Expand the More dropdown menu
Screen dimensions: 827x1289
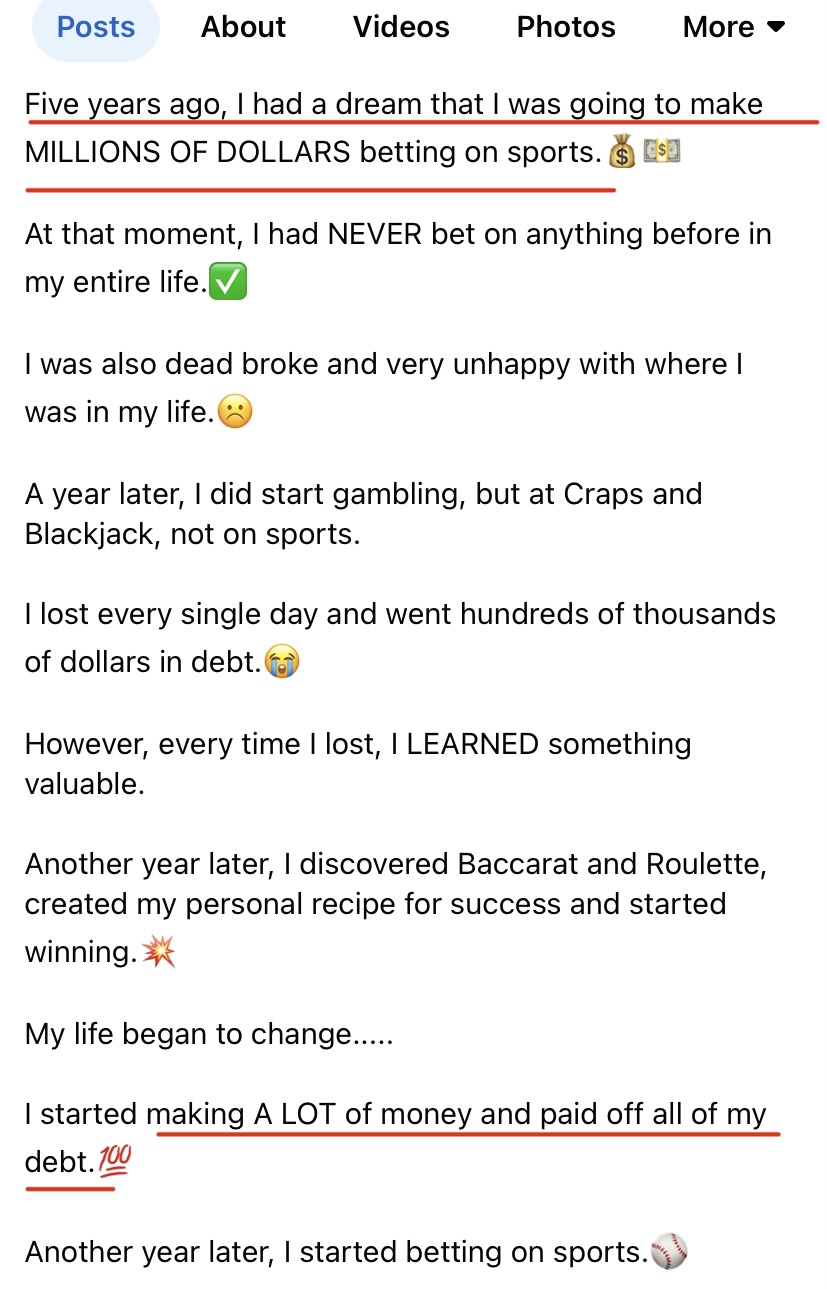[734, 27]
